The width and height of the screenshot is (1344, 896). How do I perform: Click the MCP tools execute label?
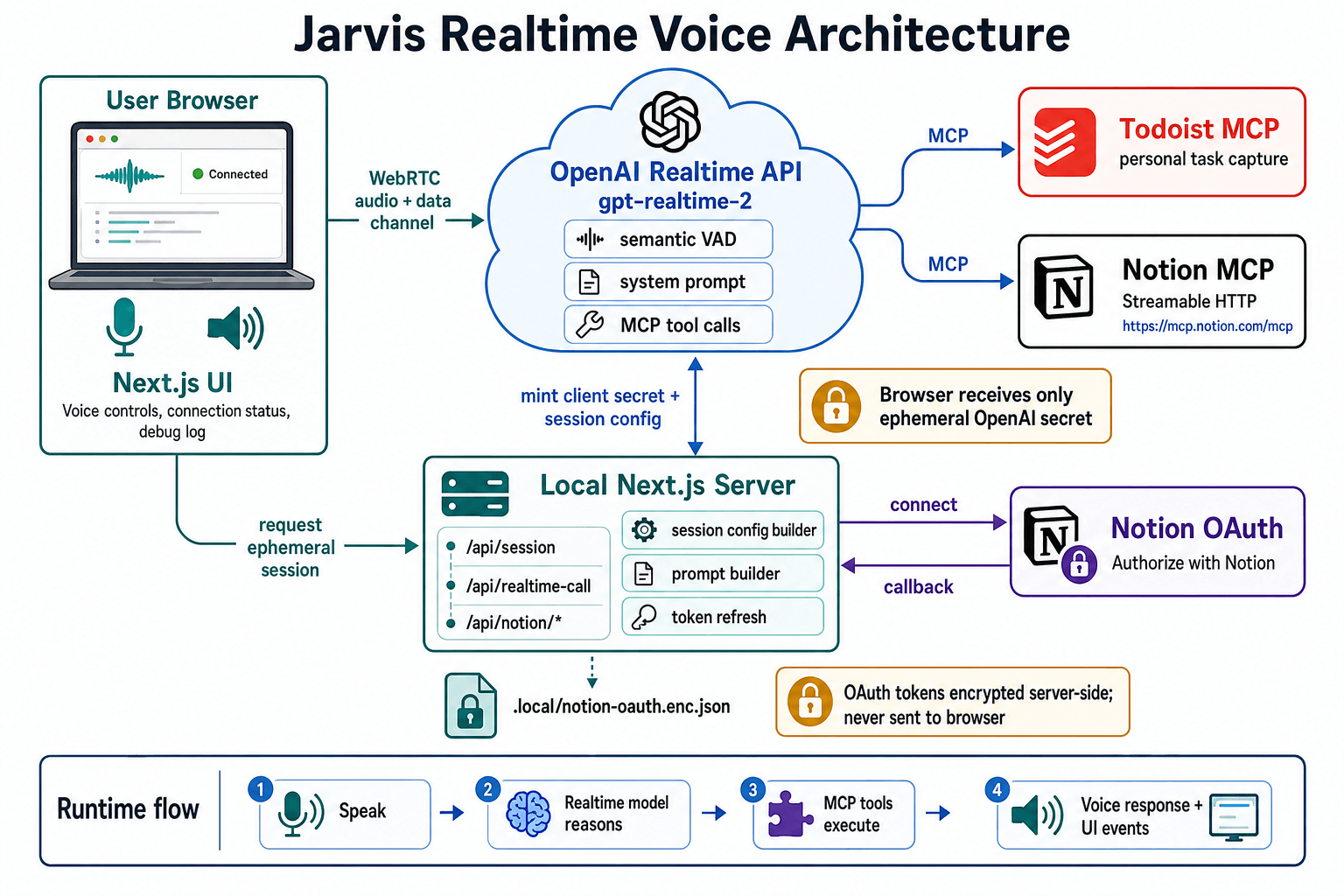857,815
